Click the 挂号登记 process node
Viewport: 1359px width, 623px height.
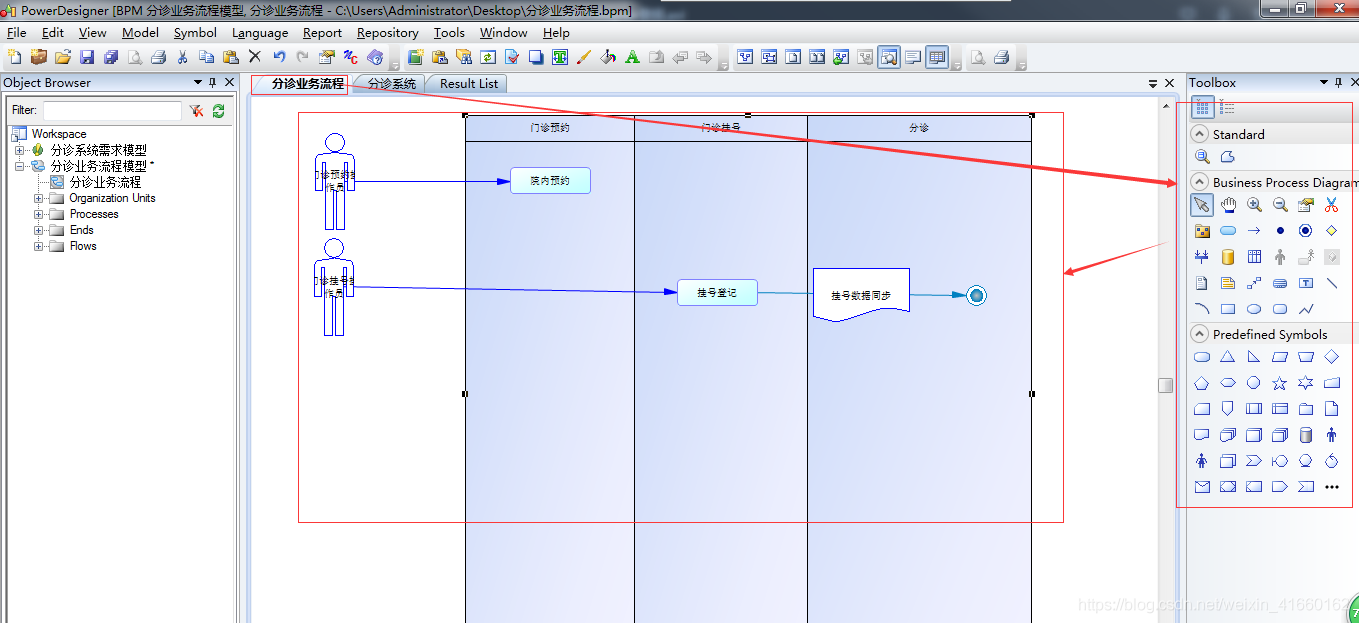[717, 292]
